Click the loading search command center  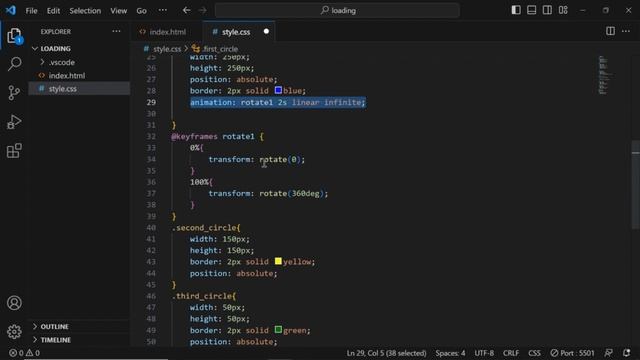(338, 10)
